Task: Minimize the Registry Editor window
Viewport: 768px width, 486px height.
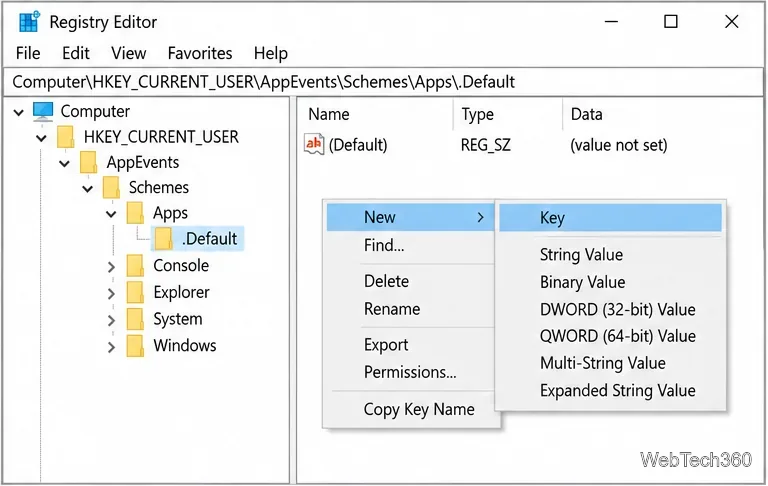Action: click(611, 22)
